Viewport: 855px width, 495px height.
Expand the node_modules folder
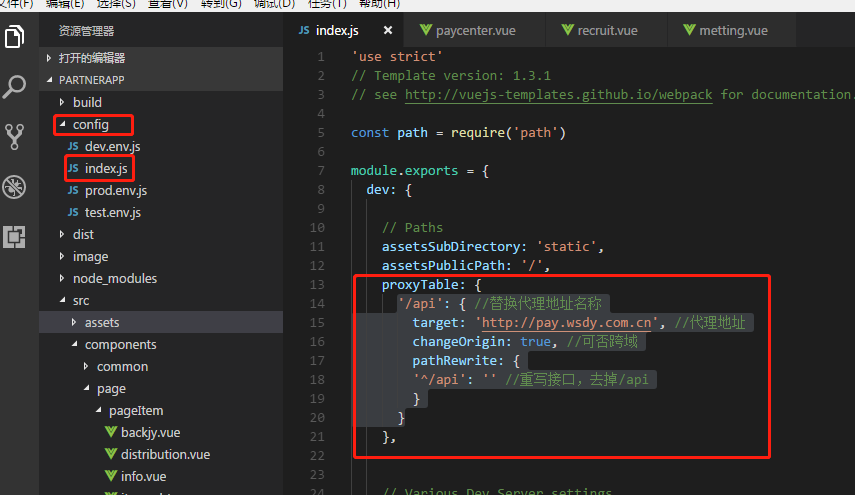pyautogui.click(x=162, y=279)
